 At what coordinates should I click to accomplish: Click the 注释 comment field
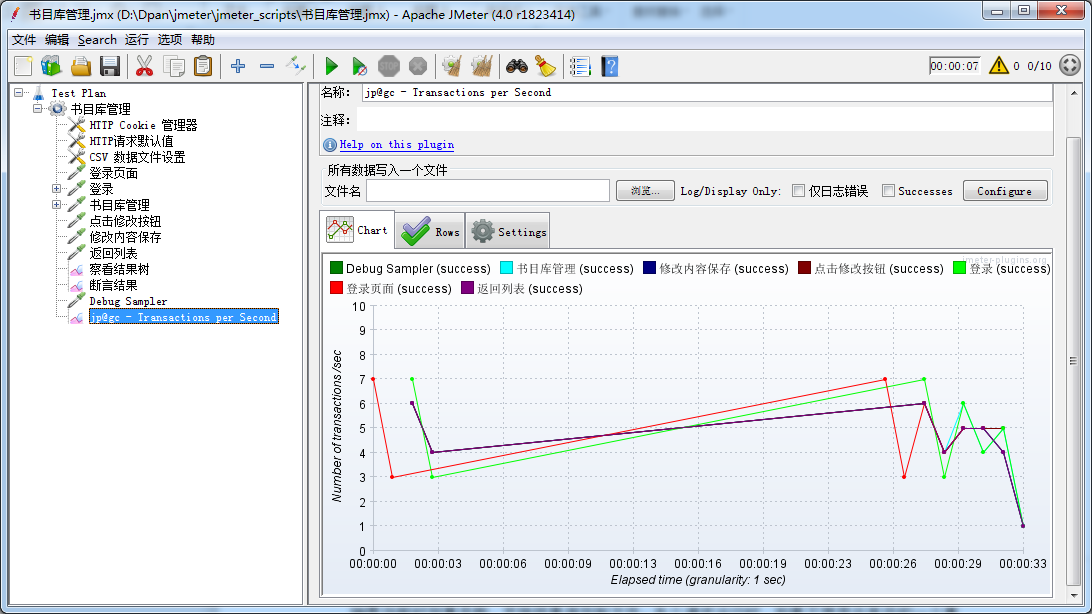click(704, 120)
